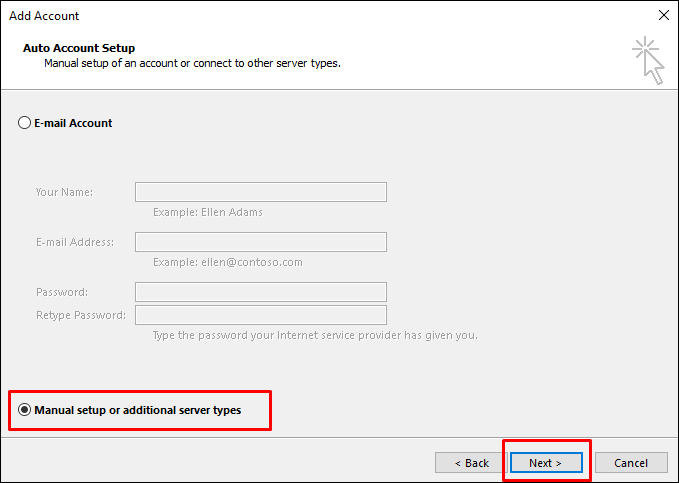Click the "Password:" label text

coord(62,292)
